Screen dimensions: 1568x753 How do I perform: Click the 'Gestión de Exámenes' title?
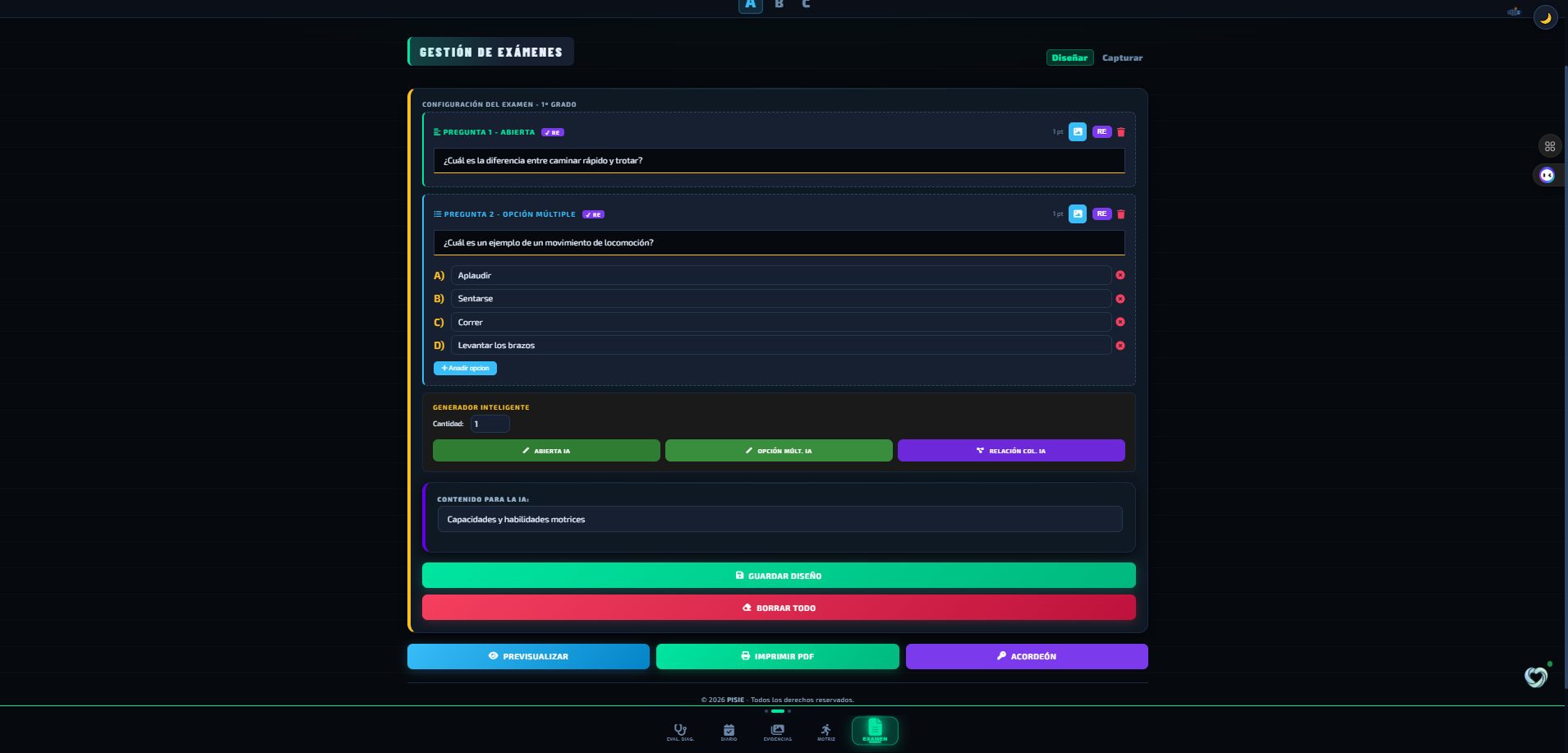[491, 52]
